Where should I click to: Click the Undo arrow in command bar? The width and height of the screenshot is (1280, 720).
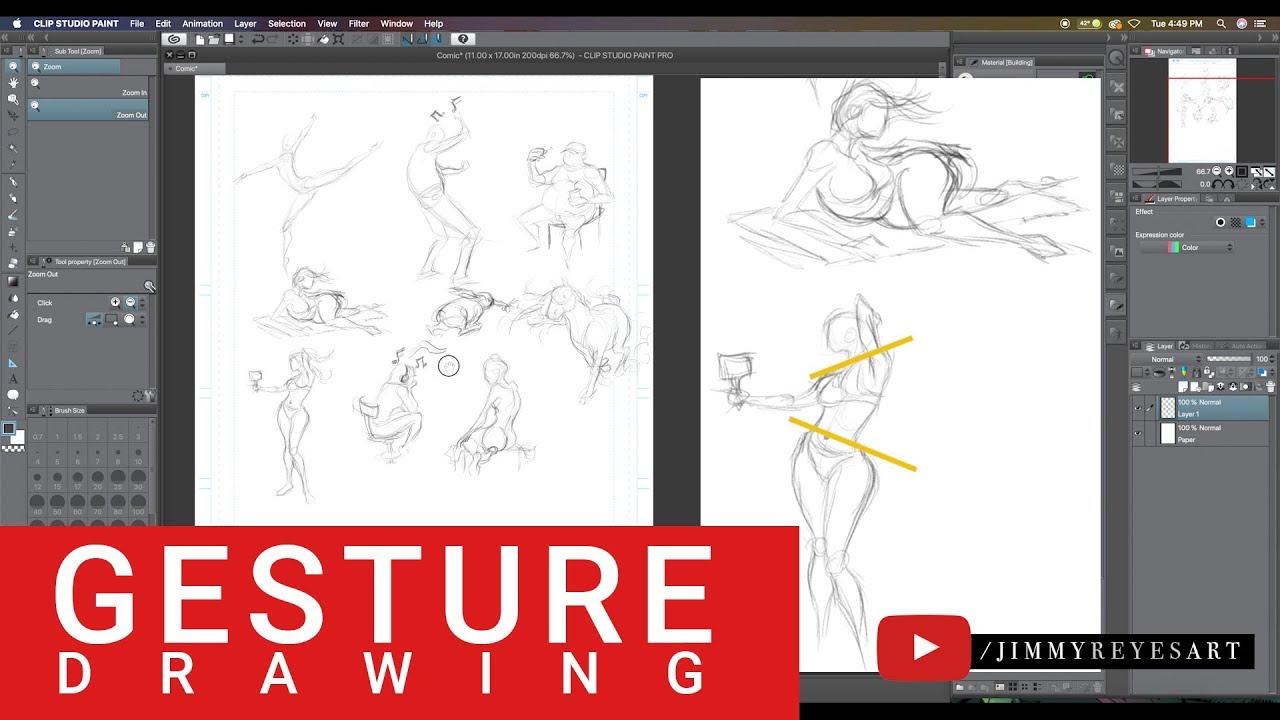(258, 39)
